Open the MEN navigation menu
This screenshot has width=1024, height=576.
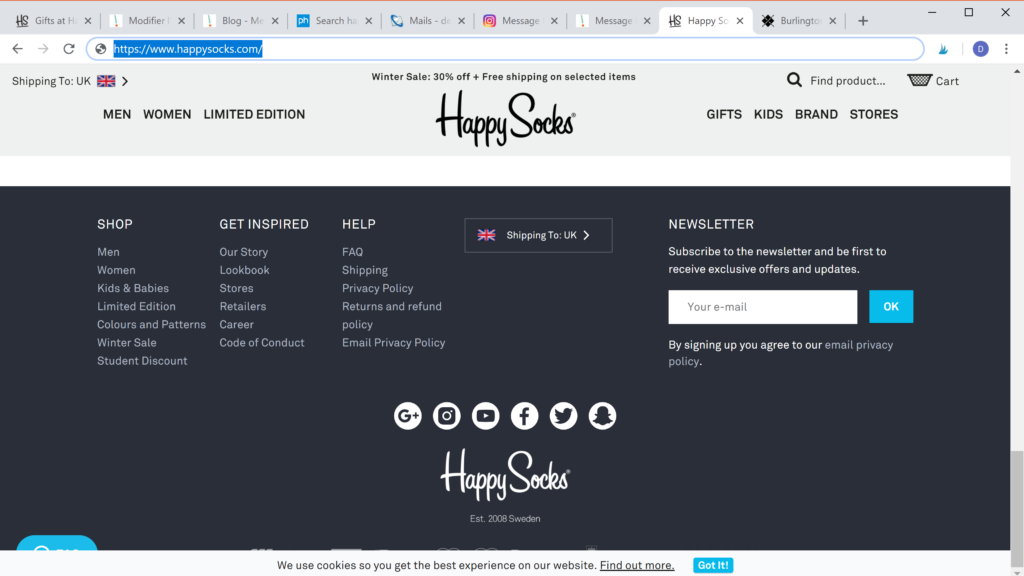tap(117, 114)
